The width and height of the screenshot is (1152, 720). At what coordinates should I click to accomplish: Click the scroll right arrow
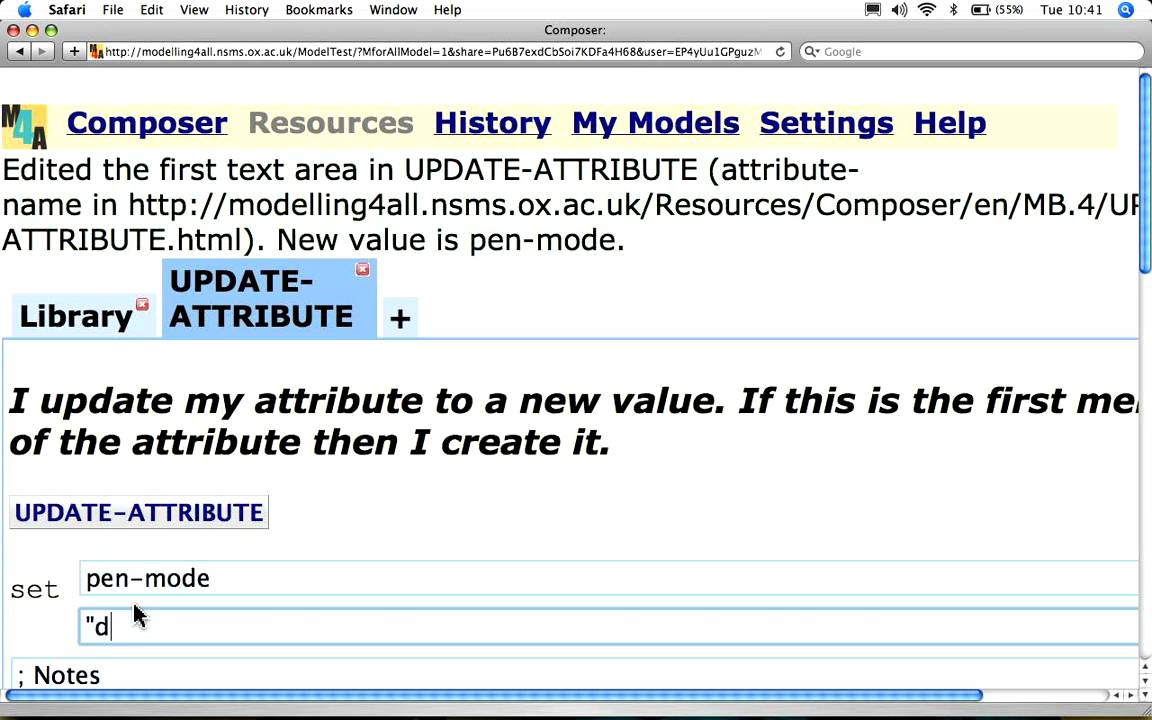[x=1131, y=695]
